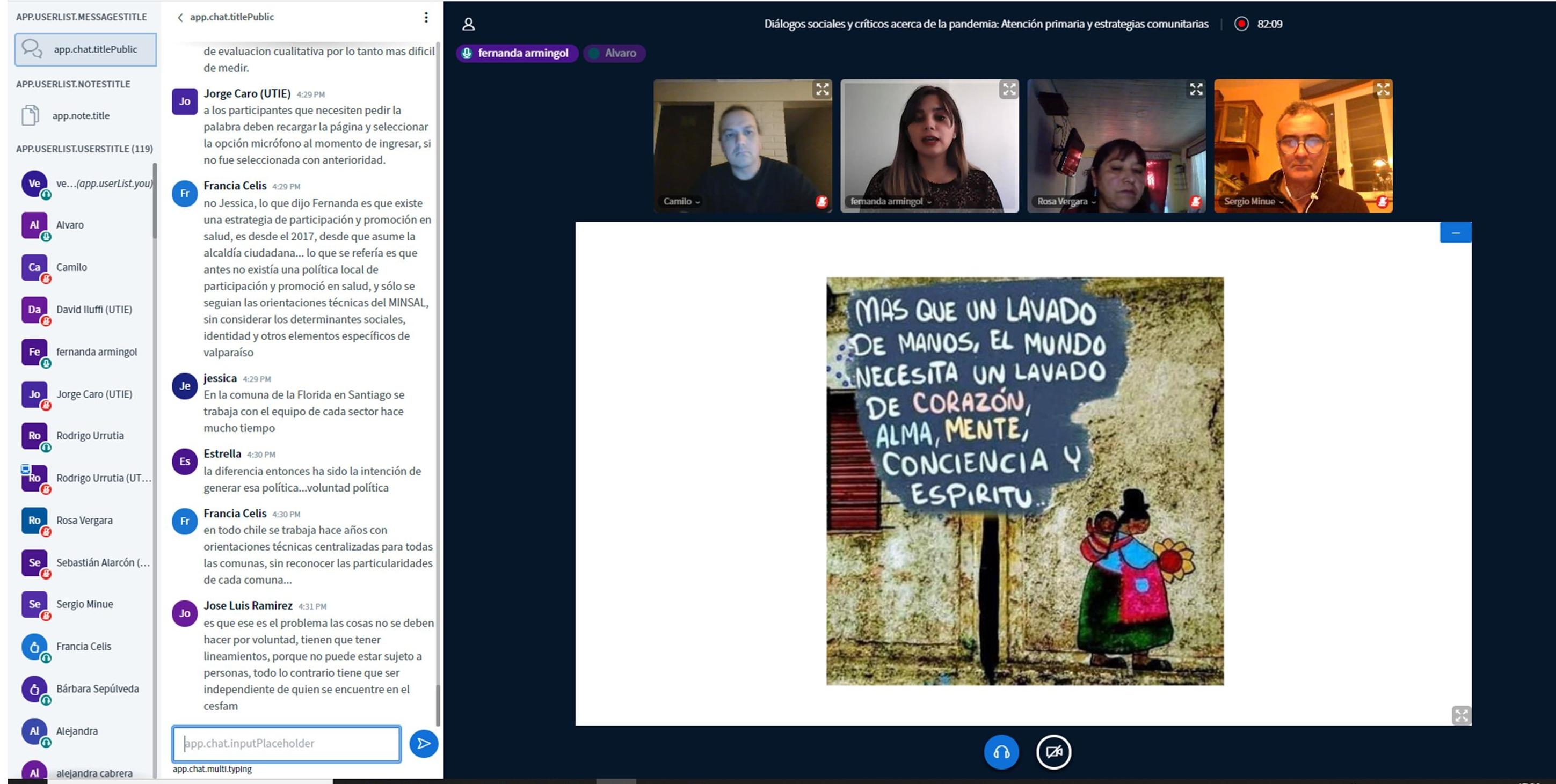Toggle the share webcam button

[1053, 752]
